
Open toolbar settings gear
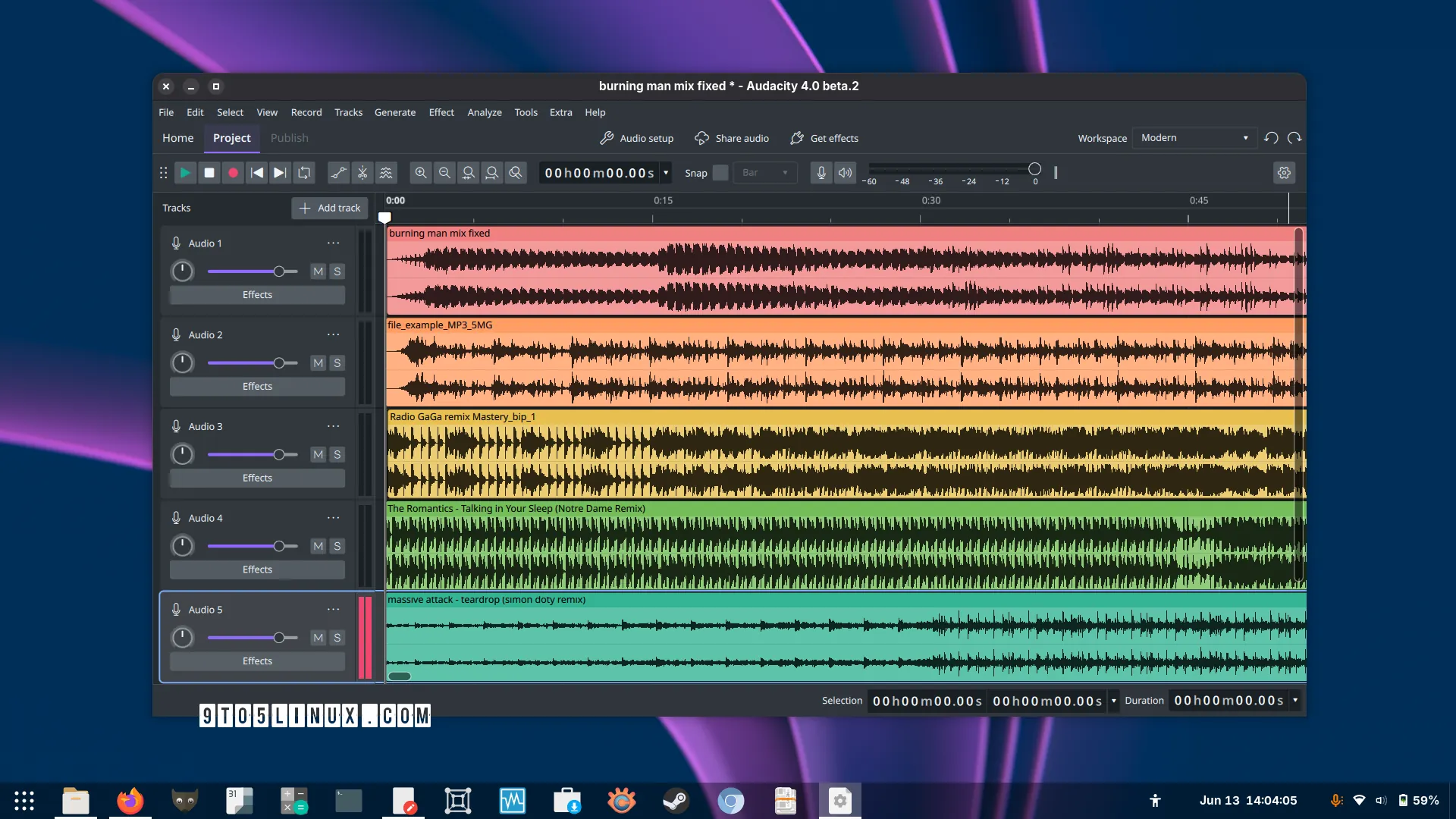point(1284,173)
